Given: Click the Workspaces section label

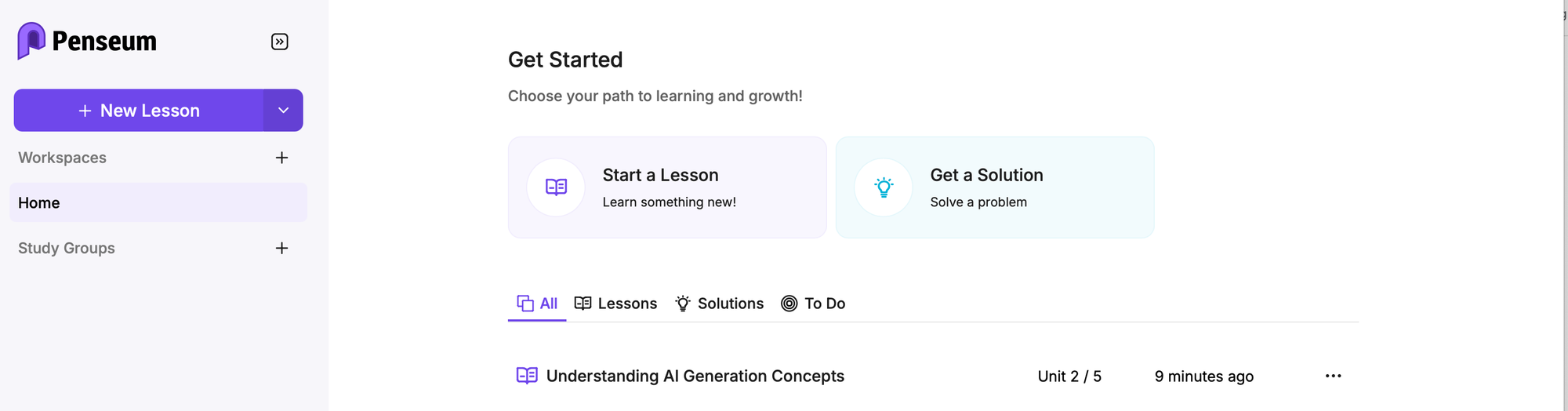Looking at the screenshot, I should [x=62, y=158].
